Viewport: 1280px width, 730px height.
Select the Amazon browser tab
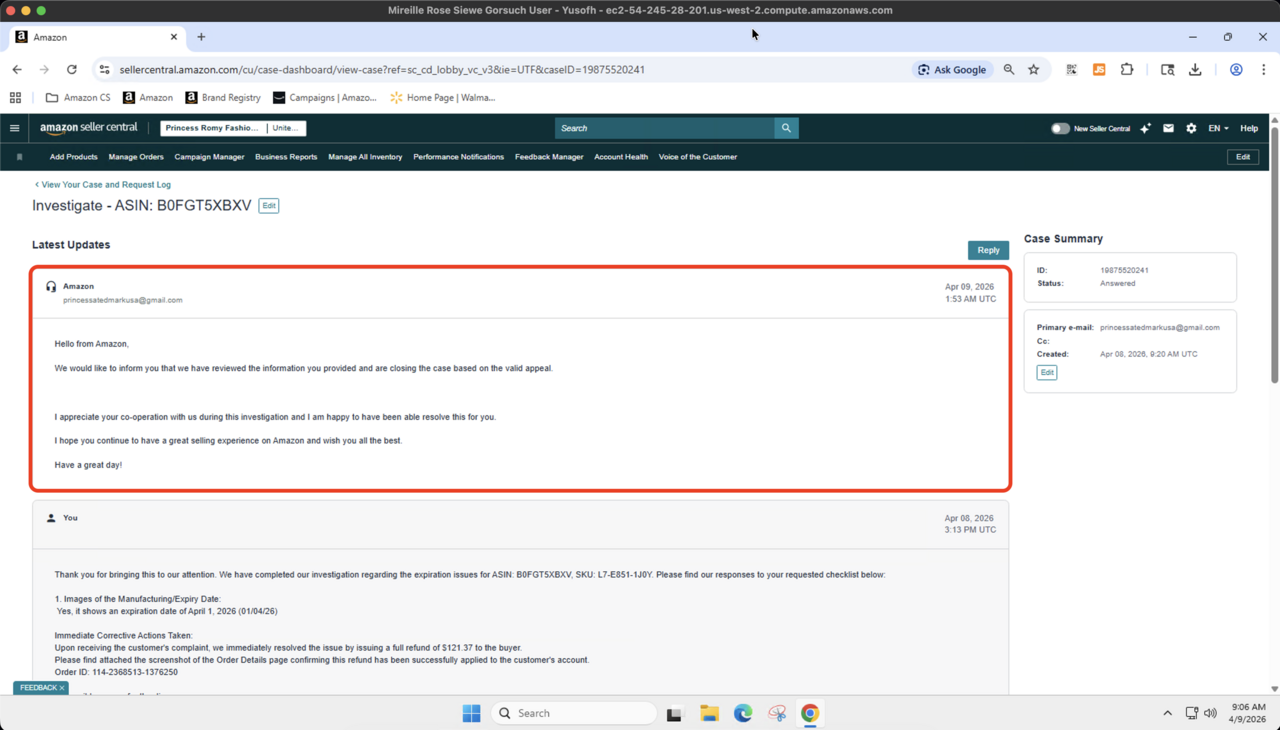(96, 37)
